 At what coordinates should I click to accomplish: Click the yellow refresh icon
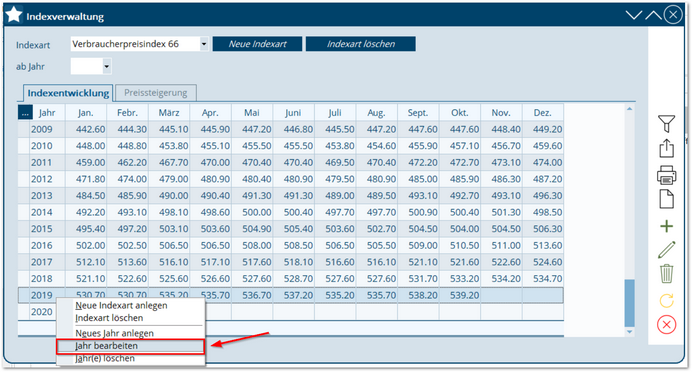coord(666,301)
